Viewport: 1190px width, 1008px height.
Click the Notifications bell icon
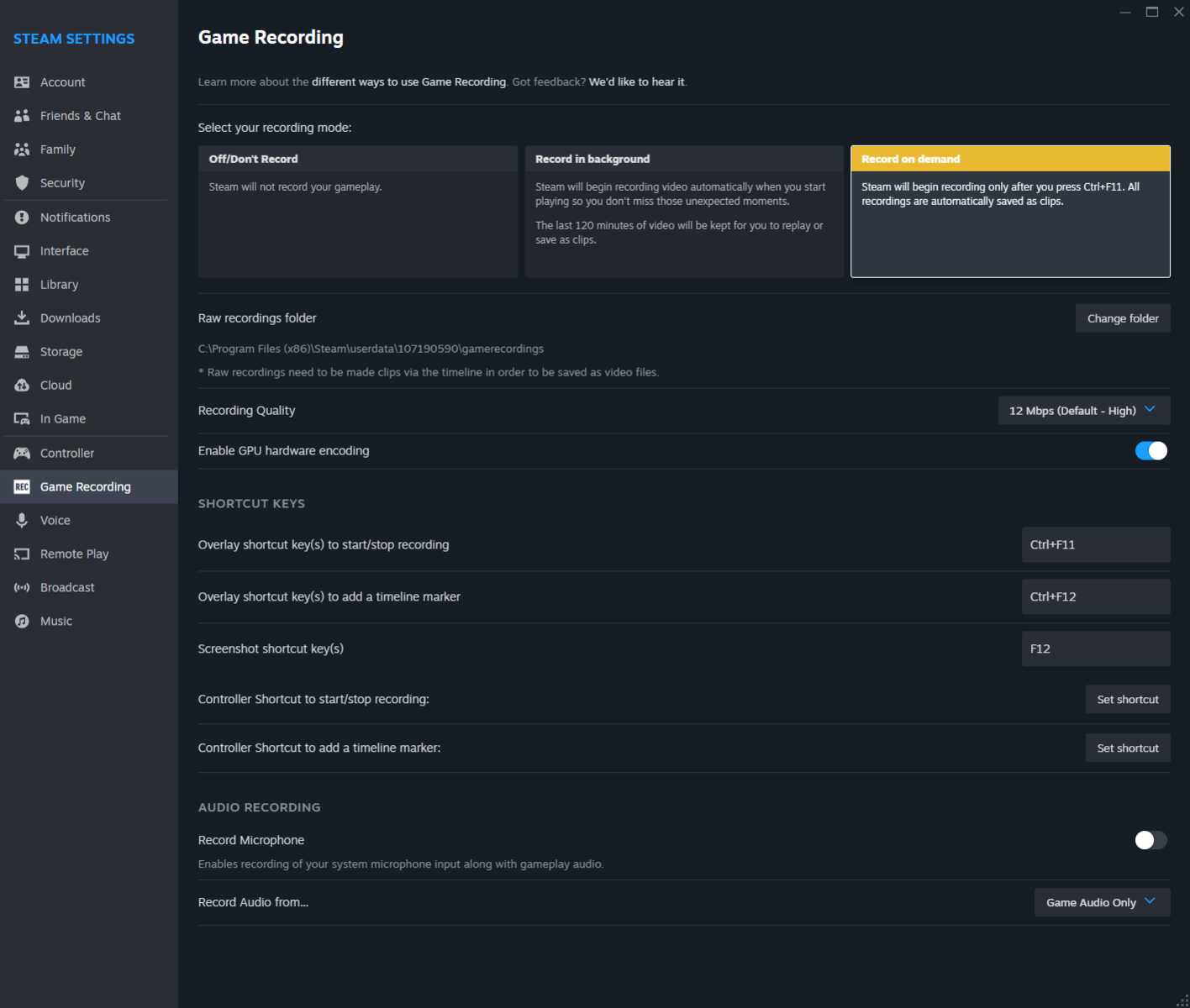[x=23, y=217]
